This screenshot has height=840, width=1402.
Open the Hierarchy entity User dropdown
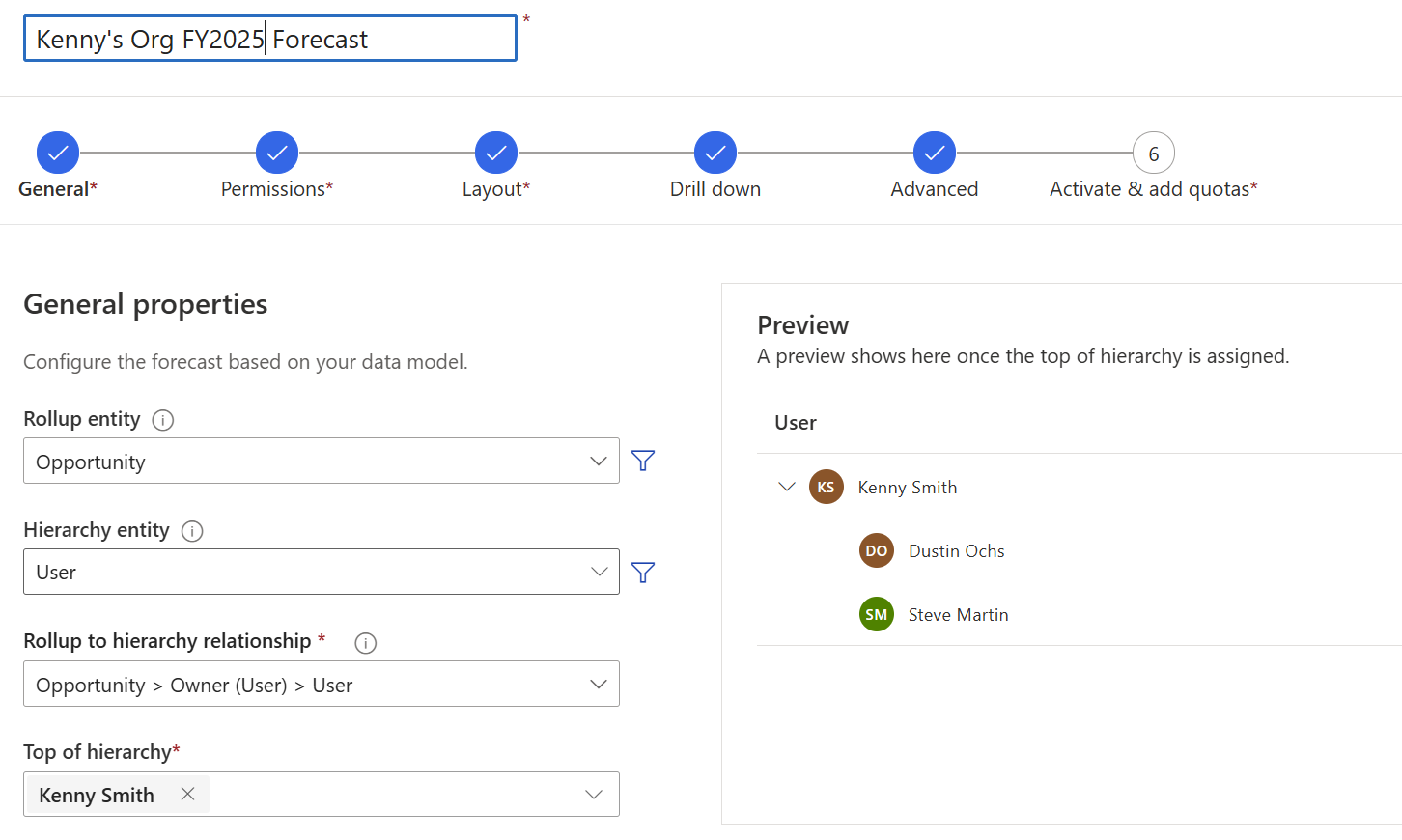[321, 572]
